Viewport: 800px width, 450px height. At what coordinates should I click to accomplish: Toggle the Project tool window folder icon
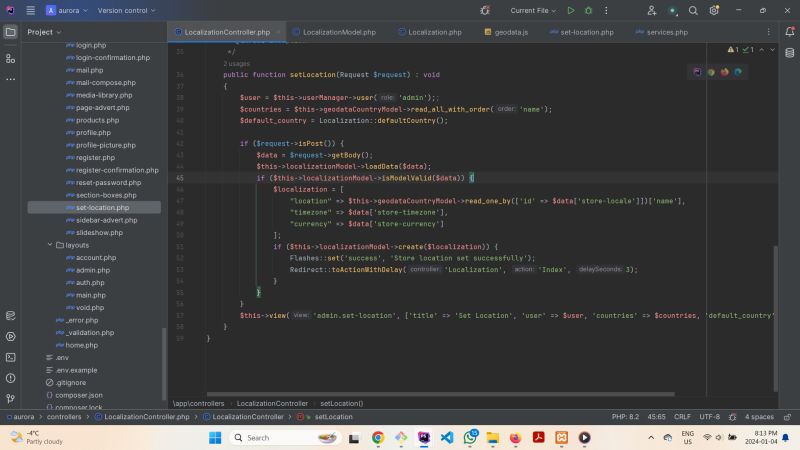click(10, 32)
